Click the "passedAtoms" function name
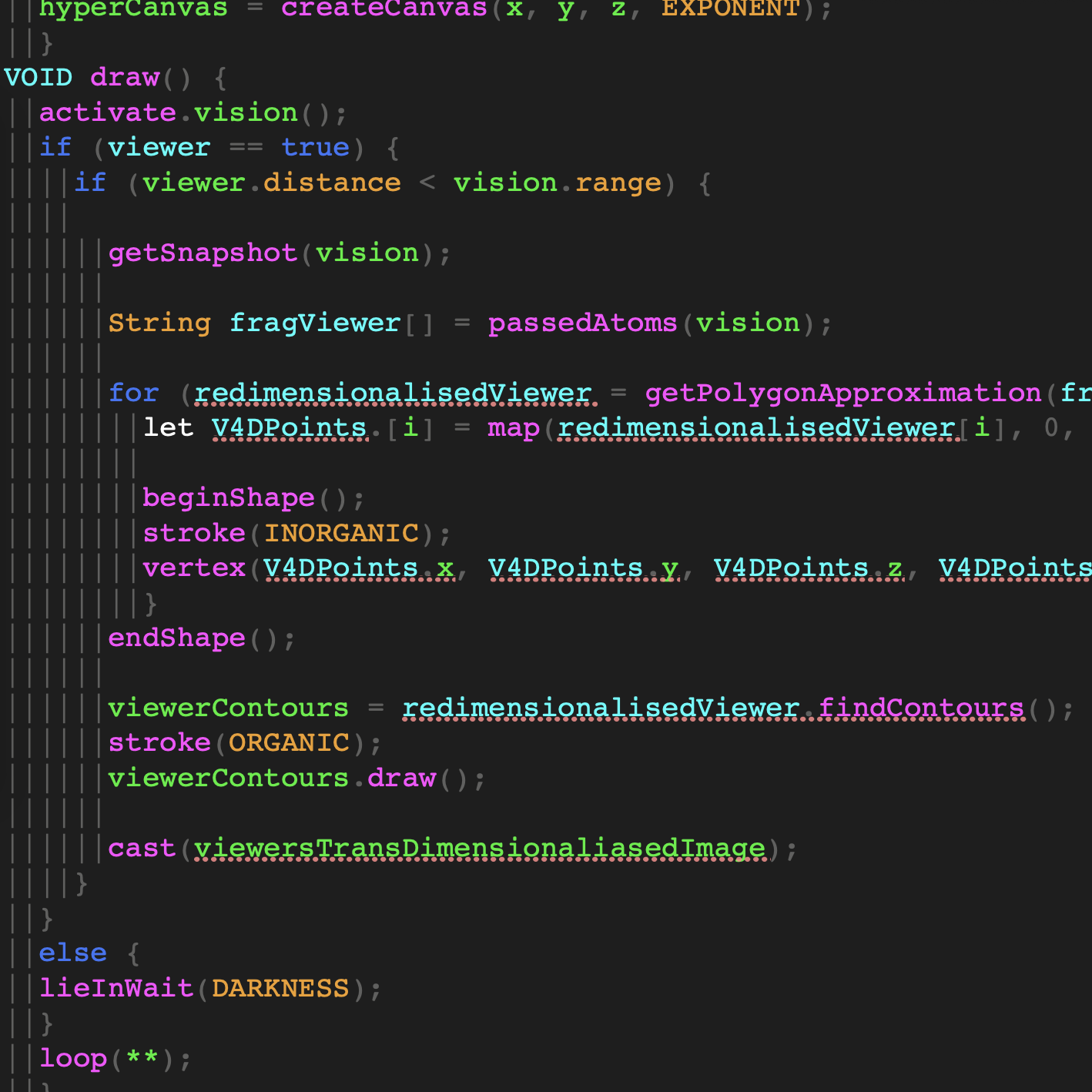The image size is (1092, 1092). 583,323
